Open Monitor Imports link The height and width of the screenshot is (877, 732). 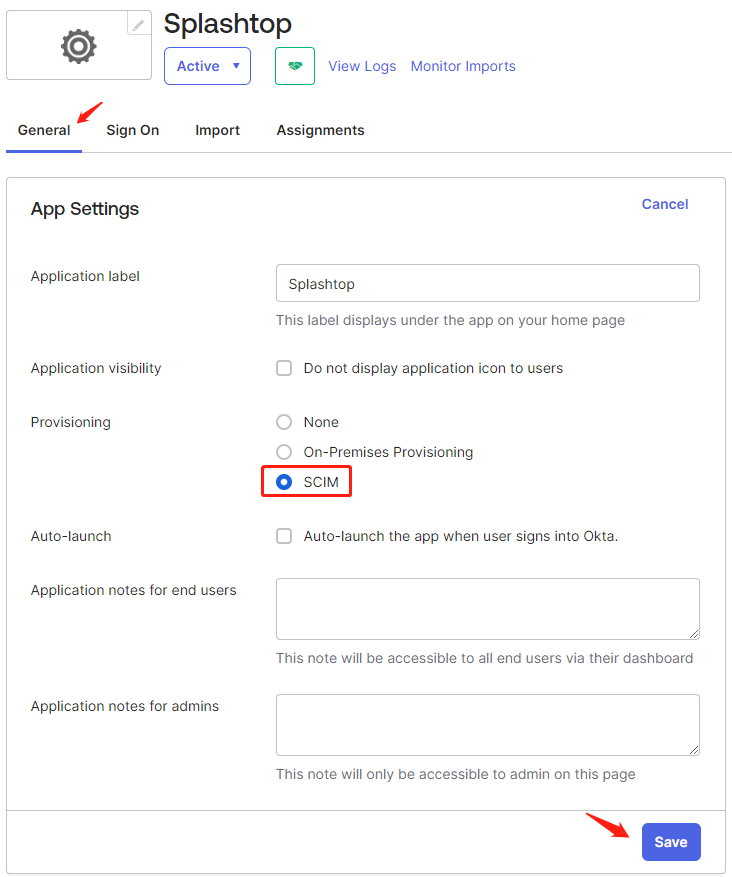(463, 66)
